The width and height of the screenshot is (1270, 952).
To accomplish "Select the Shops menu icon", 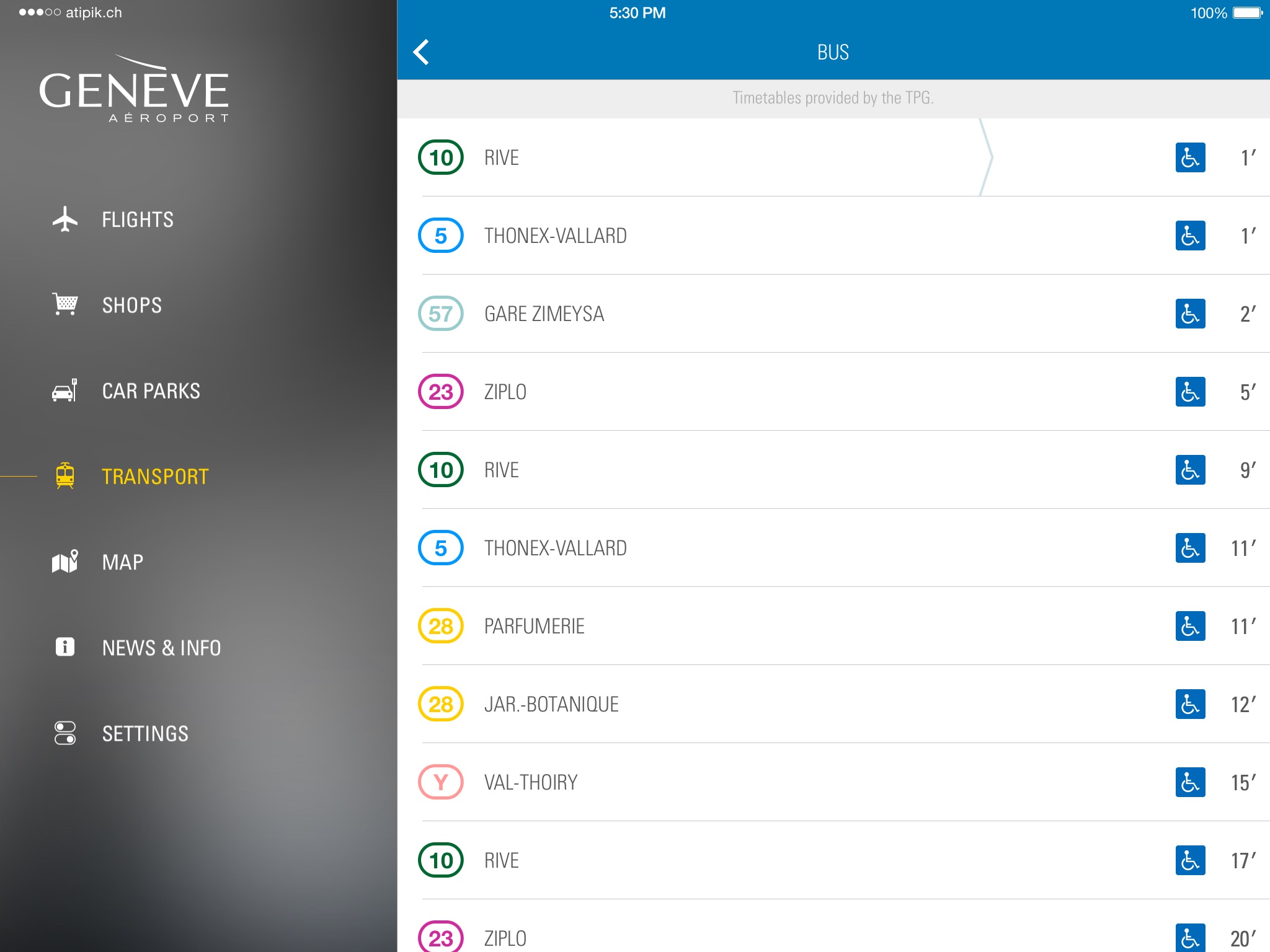I will tap(65, 305).
